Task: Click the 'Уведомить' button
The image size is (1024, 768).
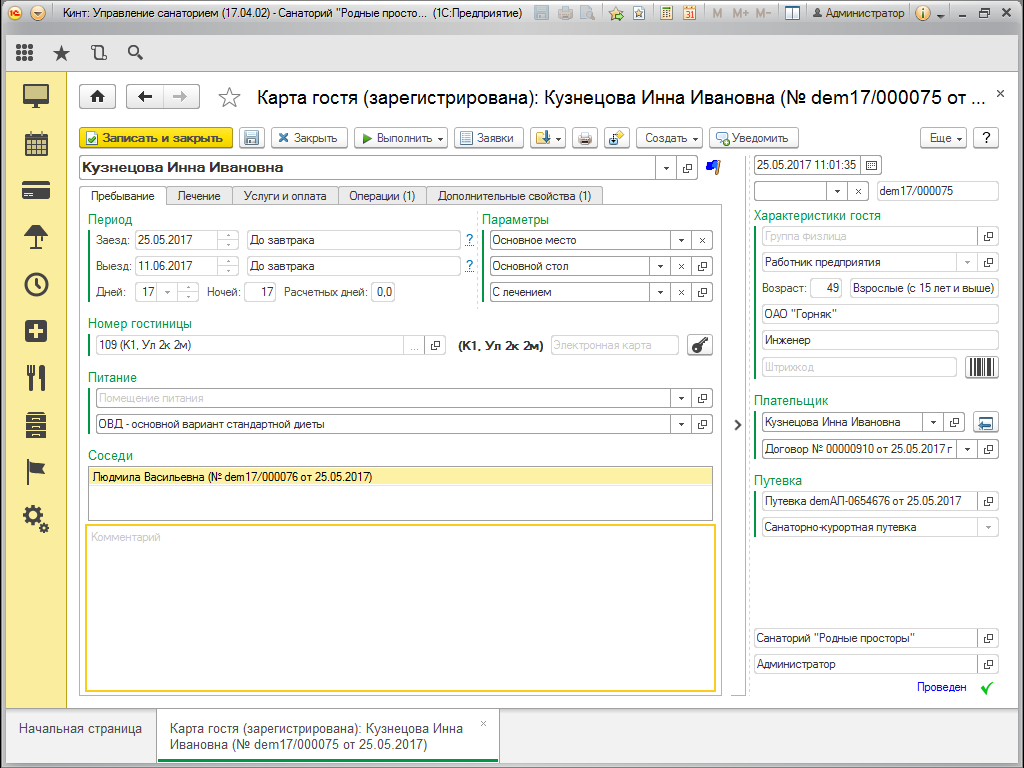Action: pos(751,138)
